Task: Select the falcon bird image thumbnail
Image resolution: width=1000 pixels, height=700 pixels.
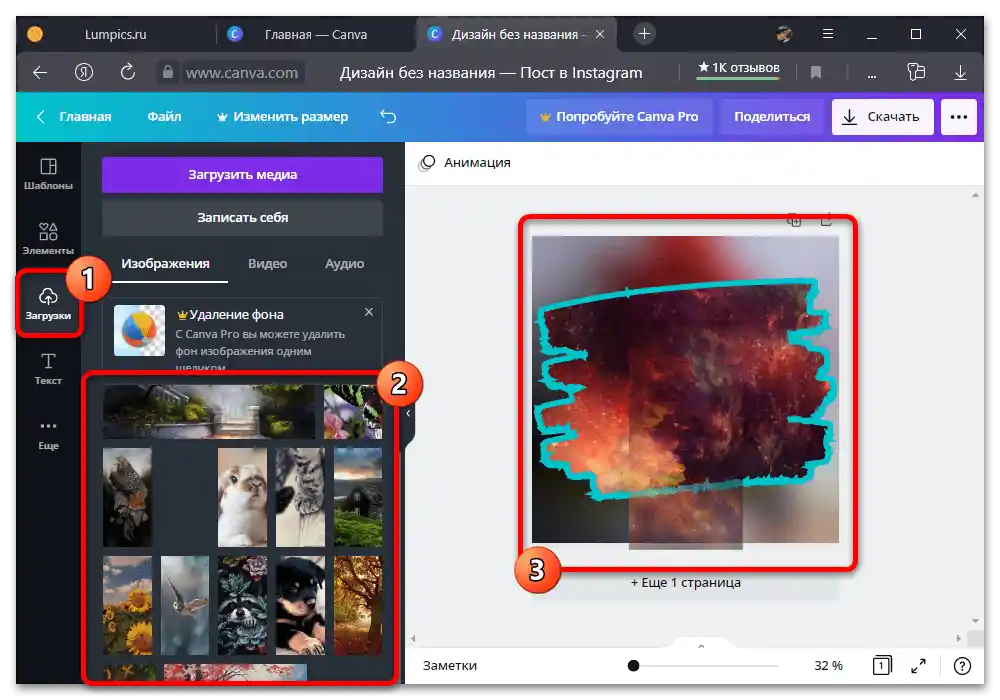Action: pyautogui.click(x=128, y=497)
